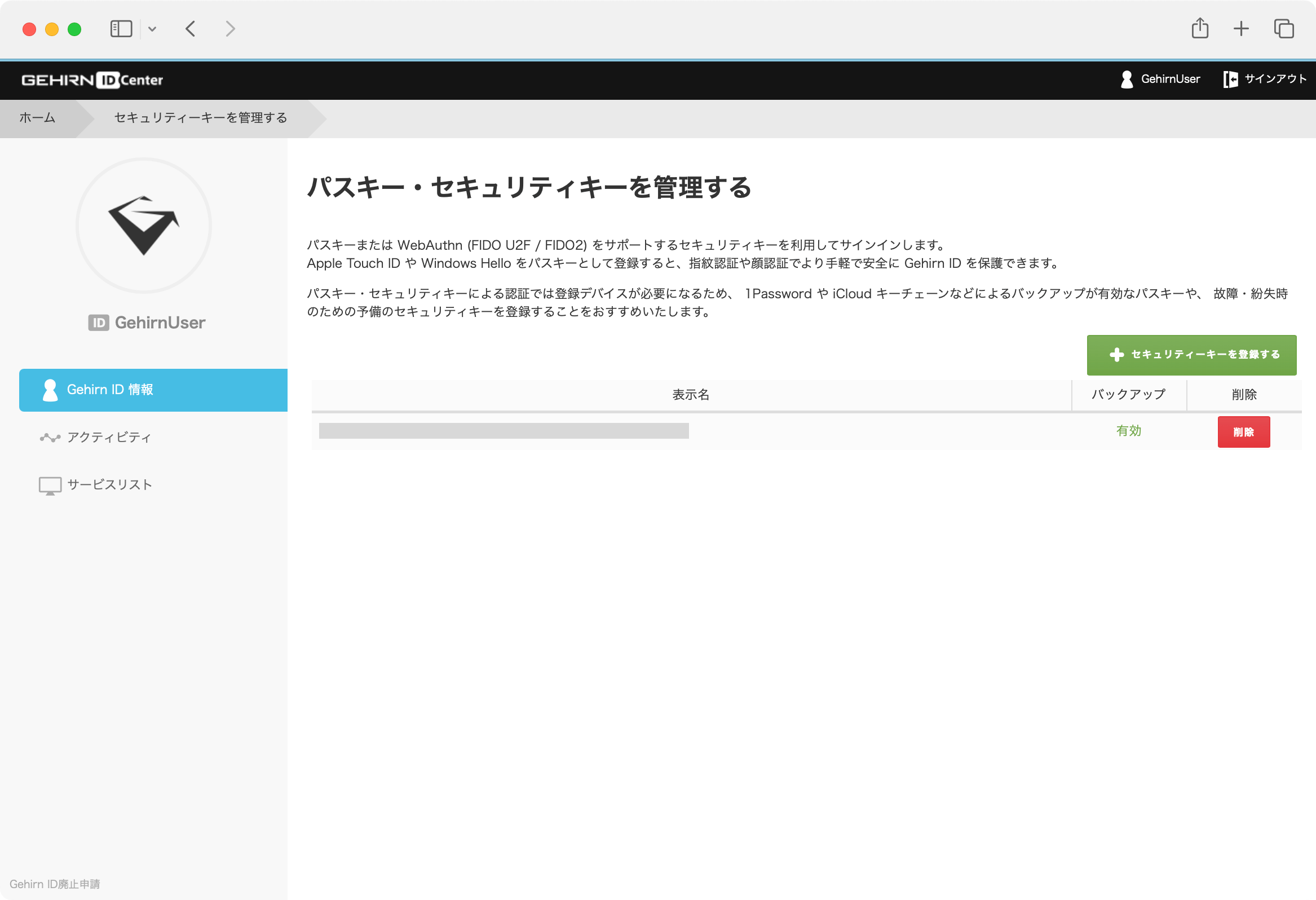Click the plus icon on the green register button
Image resolution: width=1316 pixels, height=900 pixels.
[x=1116, y=355]
